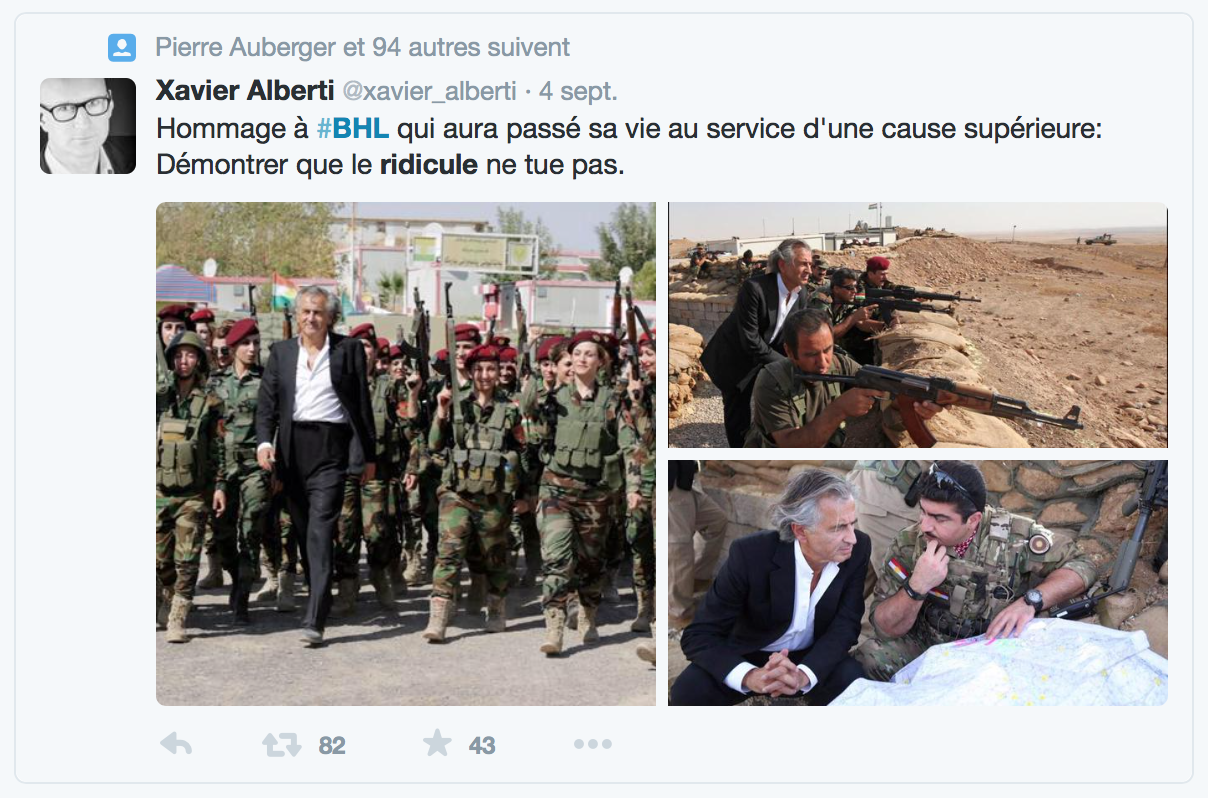Viewport: 1208px width, 798px height.
Task: Favorite the tweet with the star icon
Action: 437,743
